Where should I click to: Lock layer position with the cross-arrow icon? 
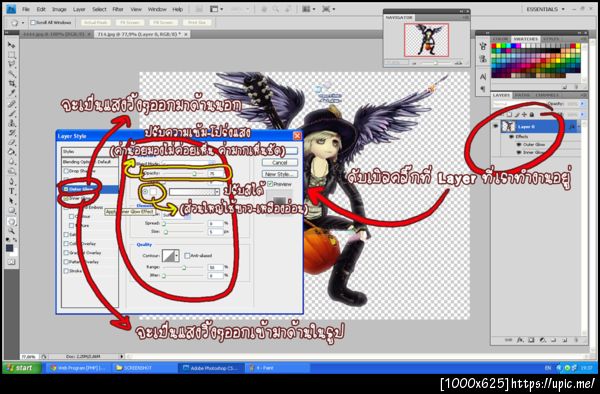[524, 114]
